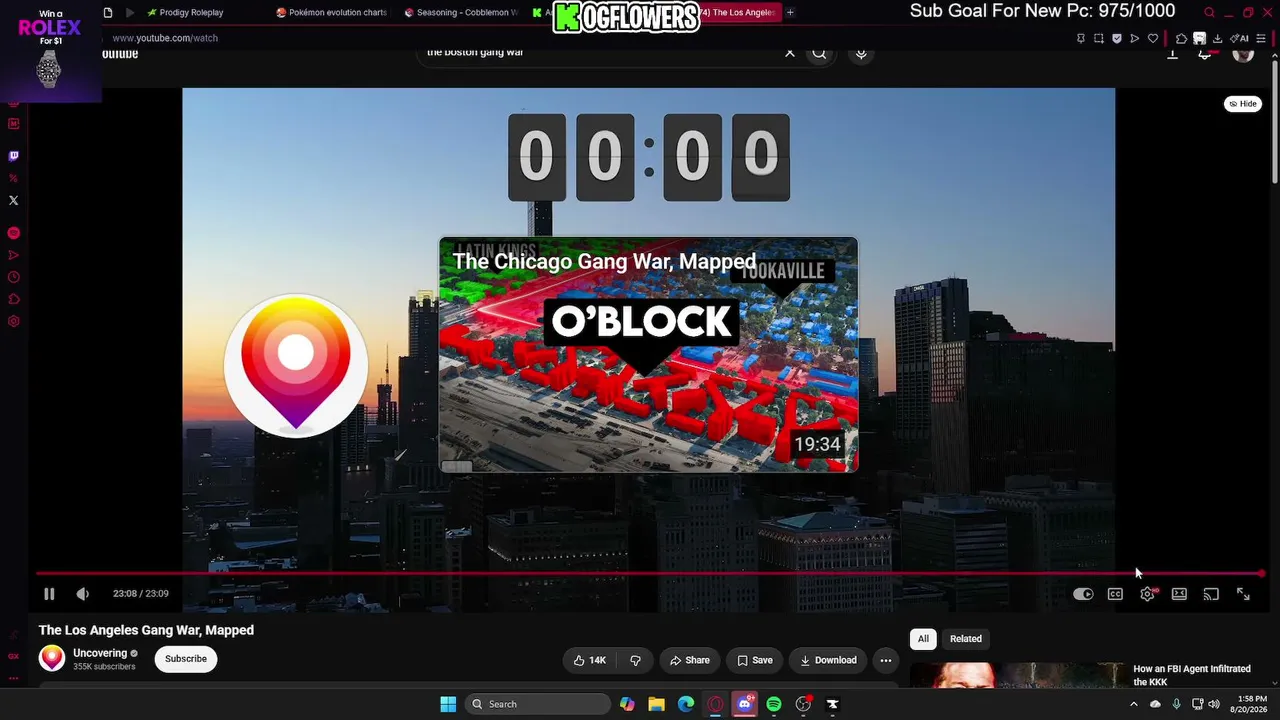This screenshot has width=1280, height=720.
Task: Share the video
Action: pyautogui.click(x=689, y=660)
